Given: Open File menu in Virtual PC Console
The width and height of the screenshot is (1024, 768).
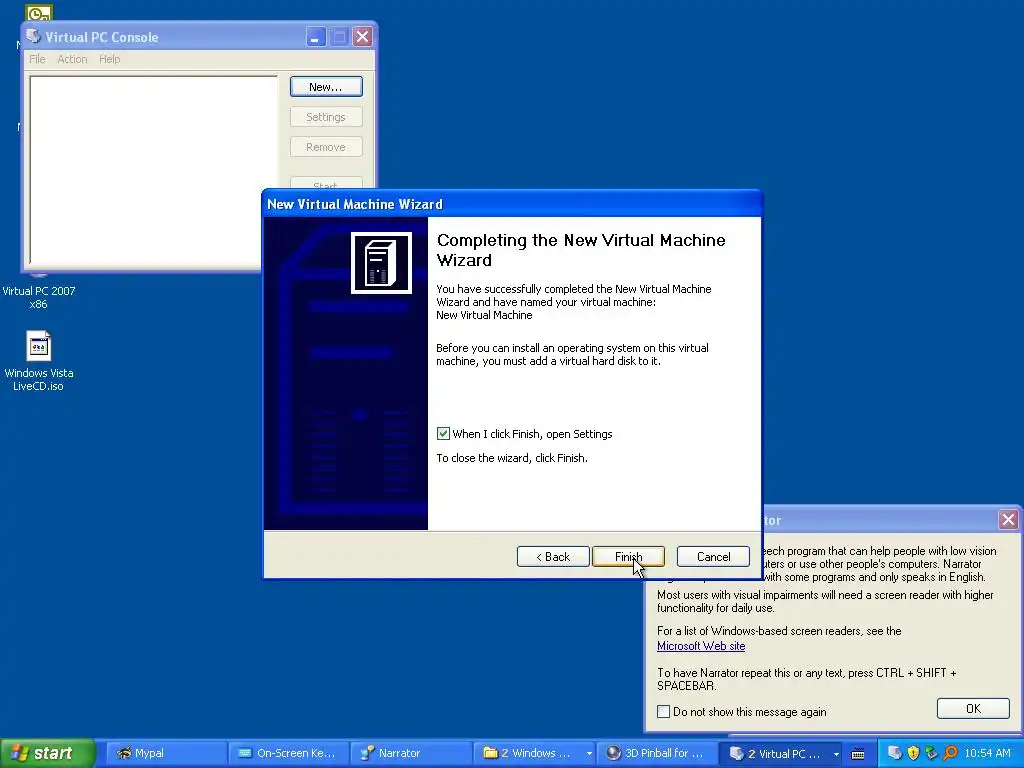Looking at the screenshot, I should [x=37, y=59].
